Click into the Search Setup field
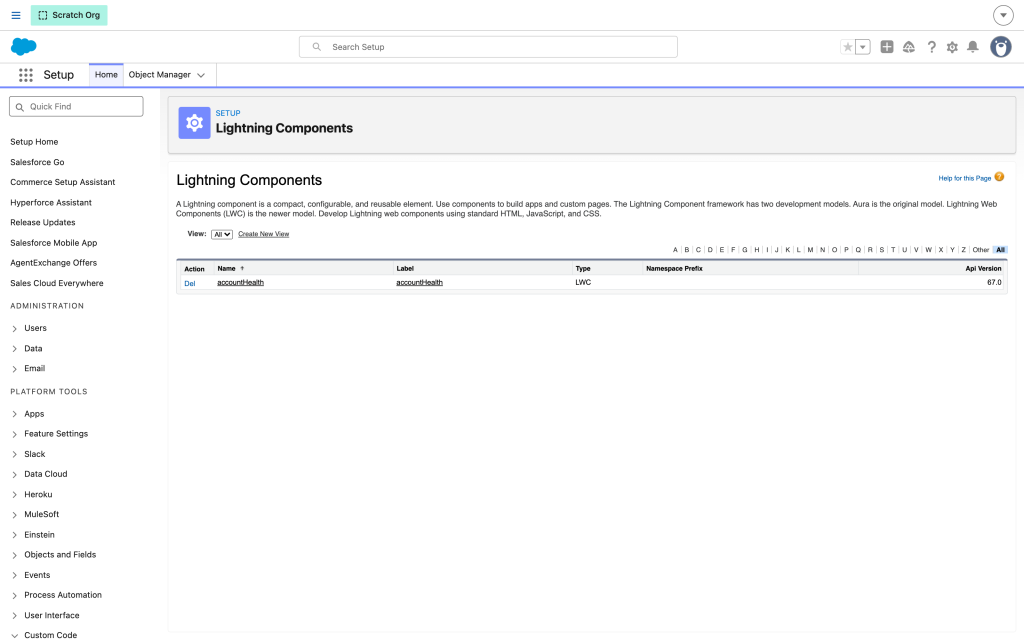This screenshot has height=640, width=1024. pyautogui.click(x=488, y=47)
